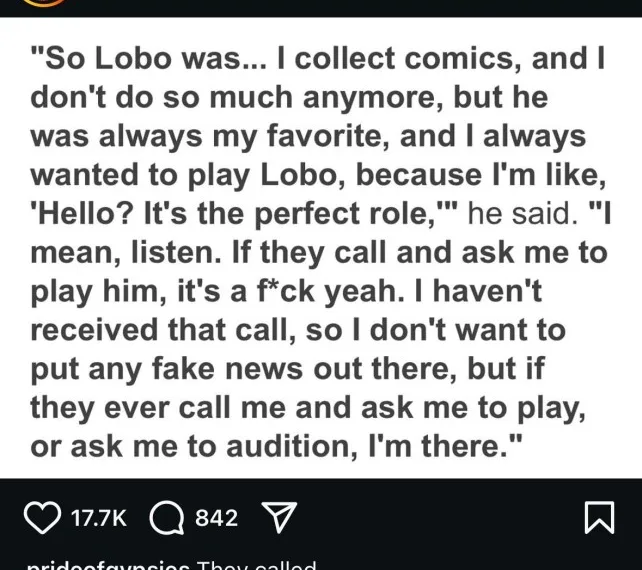Toggle the bookmark to save this post
This screenshot has width=642, height=570.
[598, 517]
